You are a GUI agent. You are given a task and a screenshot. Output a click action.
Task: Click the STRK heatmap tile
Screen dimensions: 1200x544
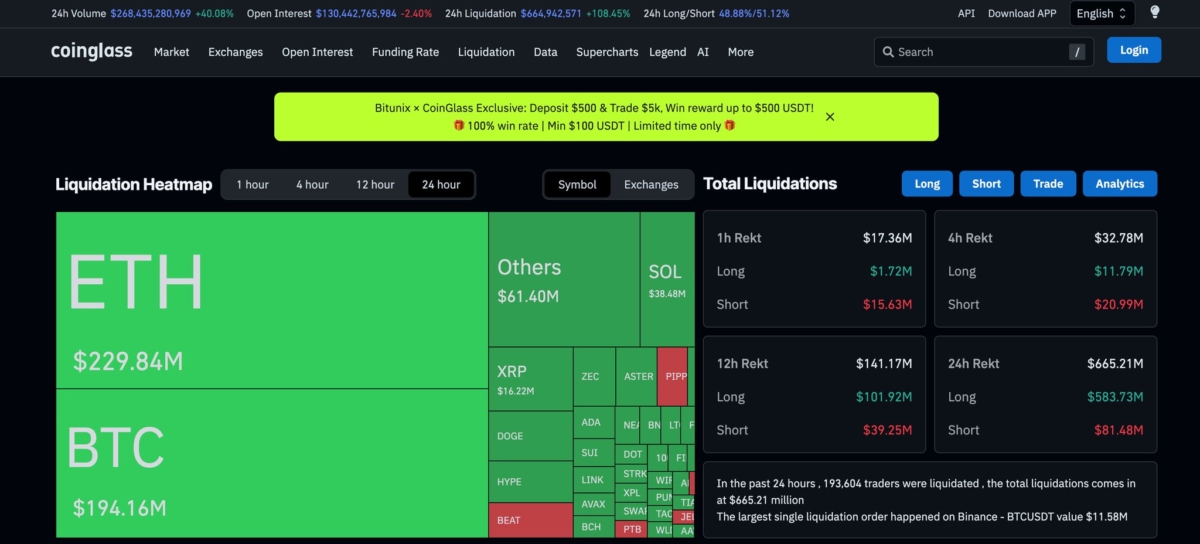[x=632, y=474]
